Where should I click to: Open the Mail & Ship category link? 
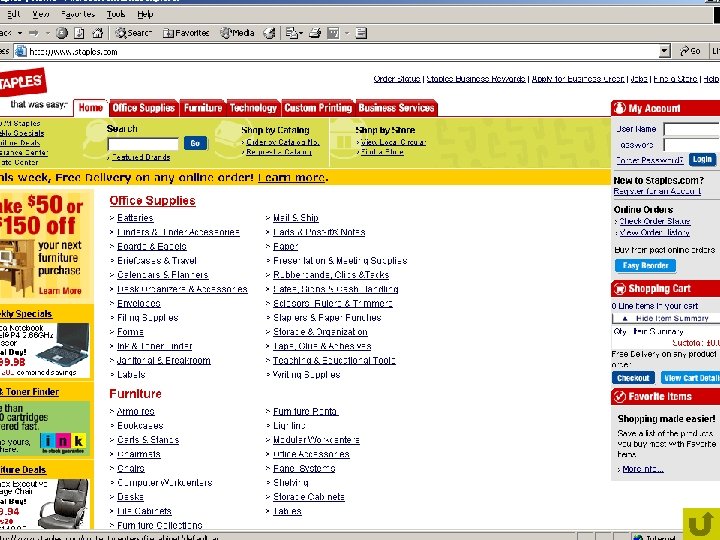click(x=296, y=218)
